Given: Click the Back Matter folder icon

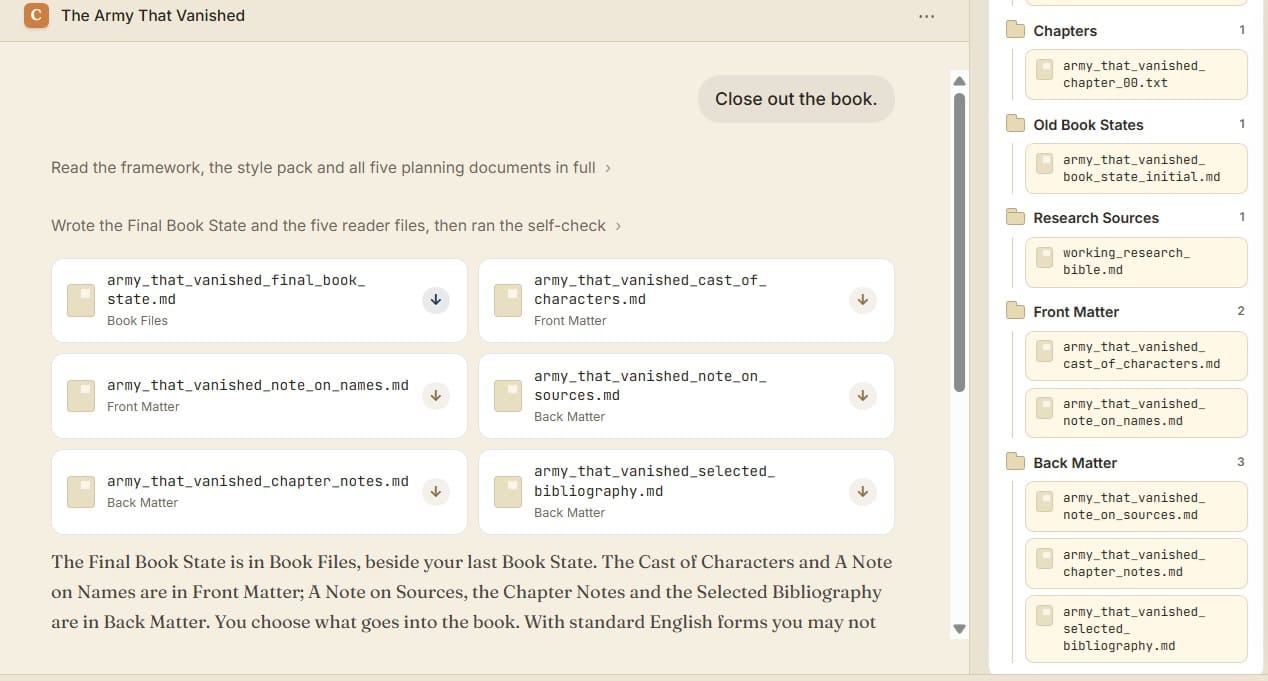Looking at the screenshot, I should pyautogui.click(x=1016, y=462).
